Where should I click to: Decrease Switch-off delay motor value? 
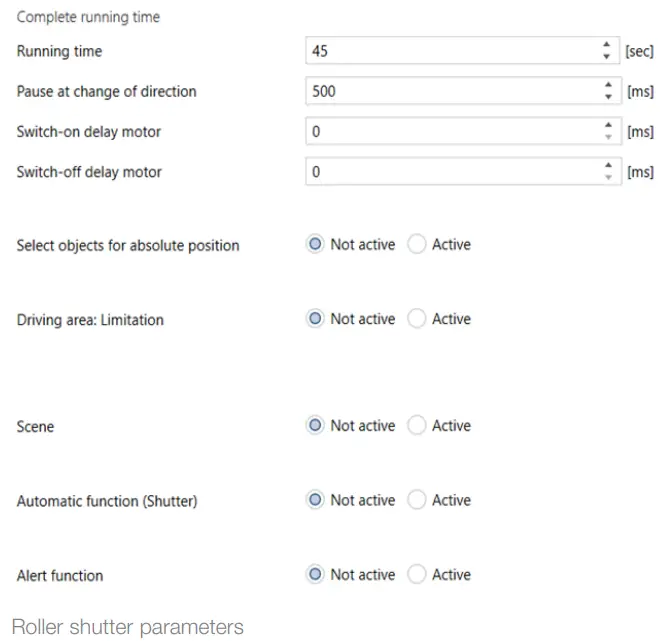pyautogui.click(x=606, y=177)
